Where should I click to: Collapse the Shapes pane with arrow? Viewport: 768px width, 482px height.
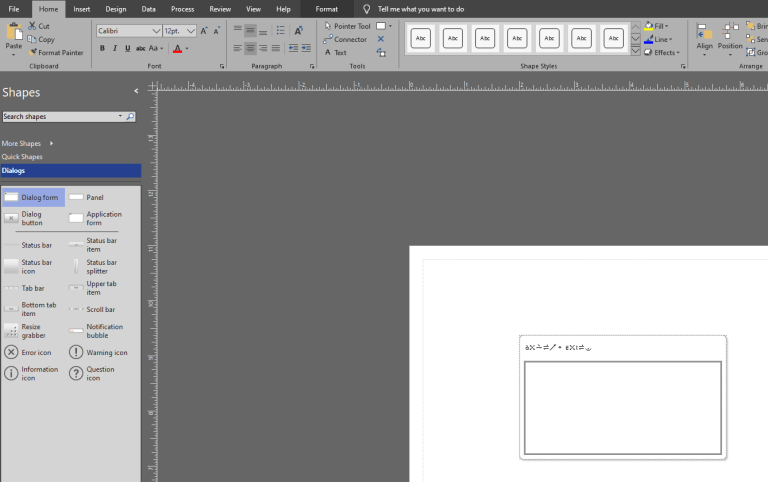click(x=136, y=91)
